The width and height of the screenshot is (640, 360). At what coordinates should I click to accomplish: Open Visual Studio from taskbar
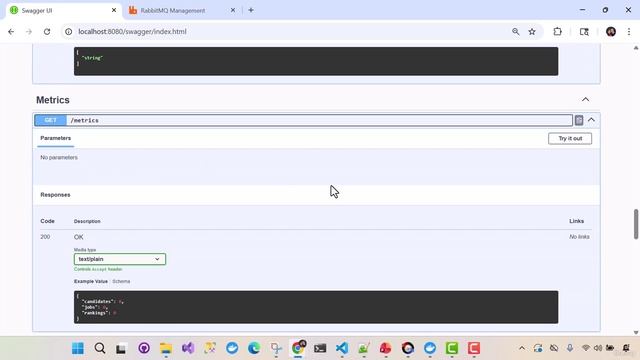[188, 348]
